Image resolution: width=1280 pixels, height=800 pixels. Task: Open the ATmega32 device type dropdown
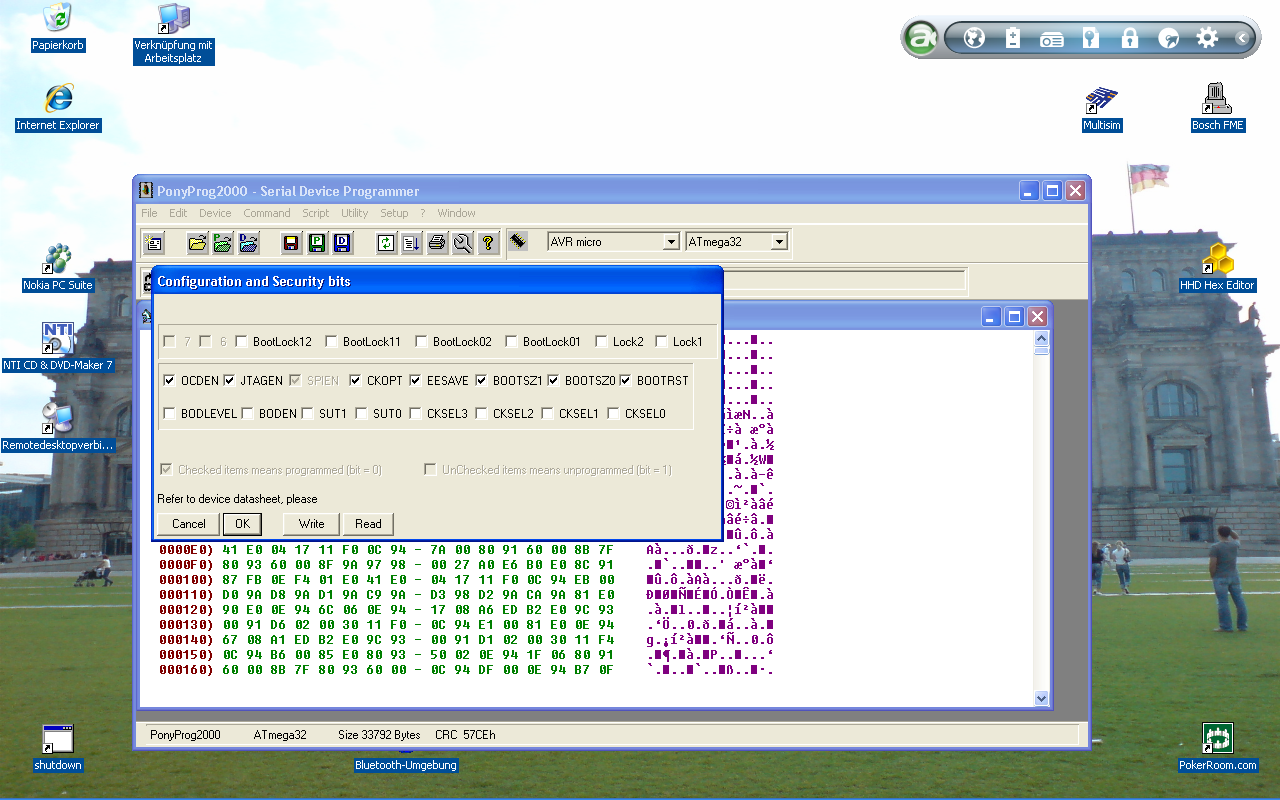pyautogui.click(x=779, y=242)
